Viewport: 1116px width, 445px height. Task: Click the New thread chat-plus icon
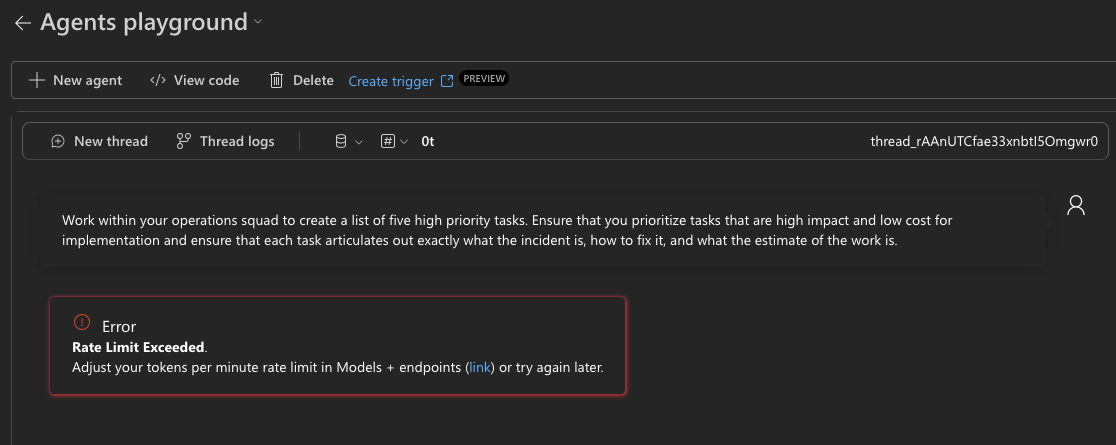click(58, 141)
